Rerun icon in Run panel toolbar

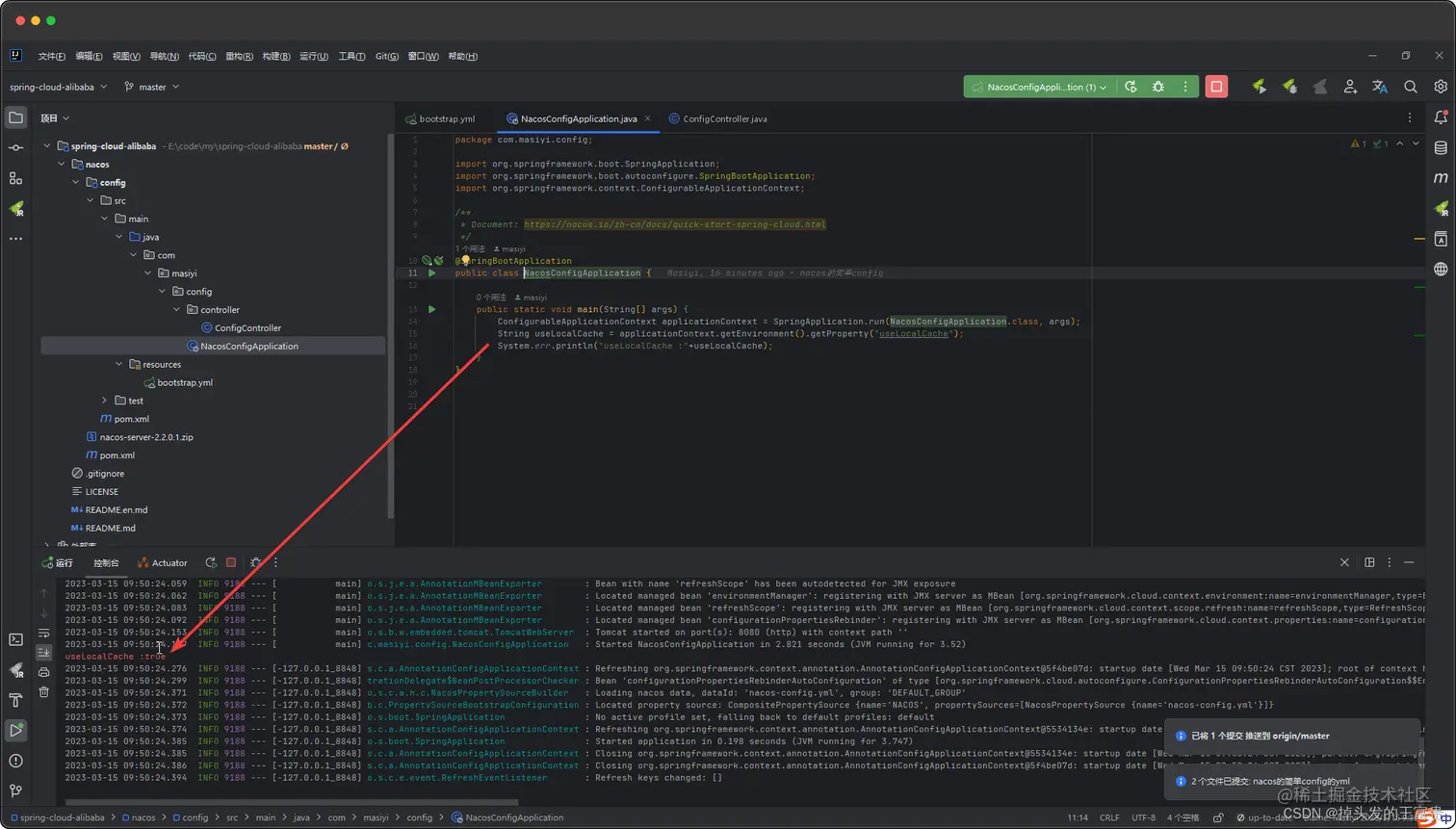pos(211,562)
